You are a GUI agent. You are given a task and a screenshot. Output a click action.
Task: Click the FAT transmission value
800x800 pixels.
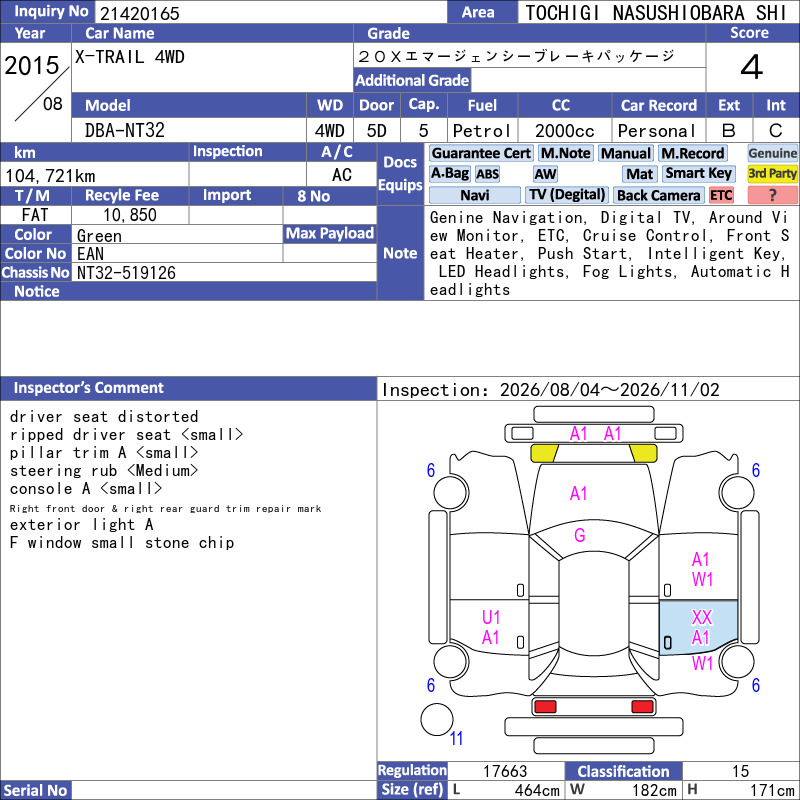[35, 215]
